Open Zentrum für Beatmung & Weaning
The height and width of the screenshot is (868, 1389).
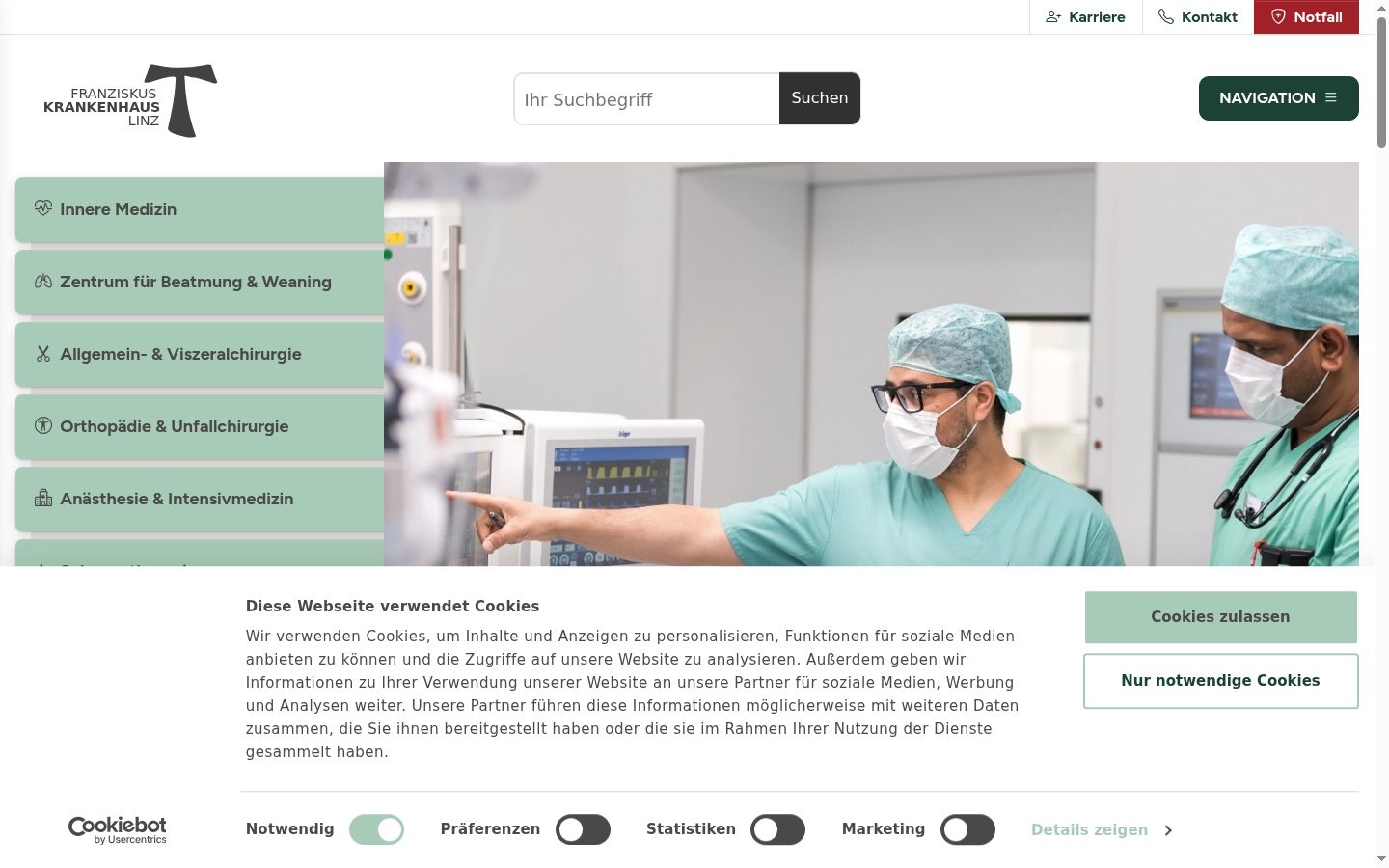[200, 282]
